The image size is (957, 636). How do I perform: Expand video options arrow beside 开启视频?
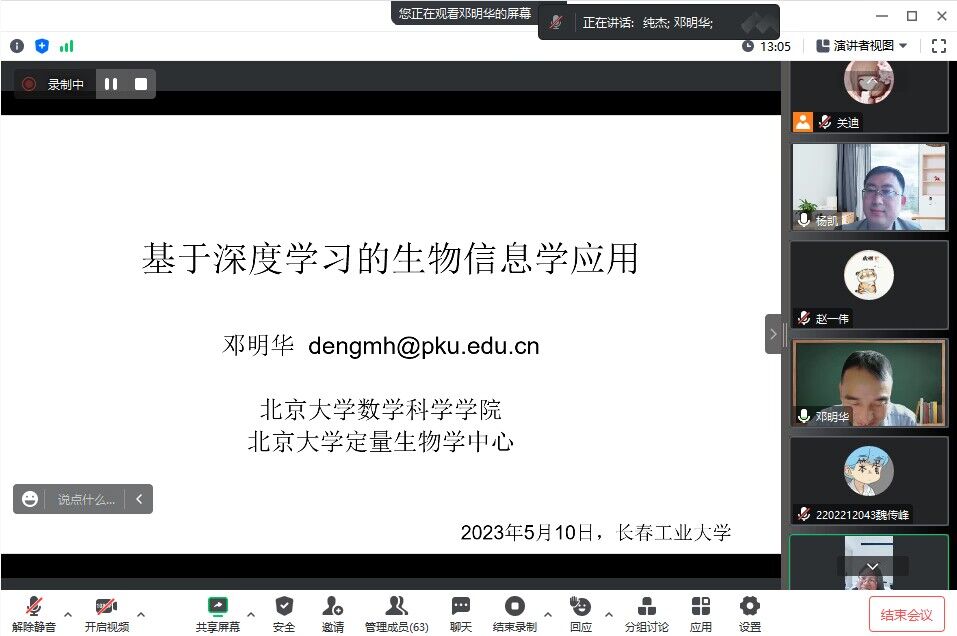[x=141, y=614]
